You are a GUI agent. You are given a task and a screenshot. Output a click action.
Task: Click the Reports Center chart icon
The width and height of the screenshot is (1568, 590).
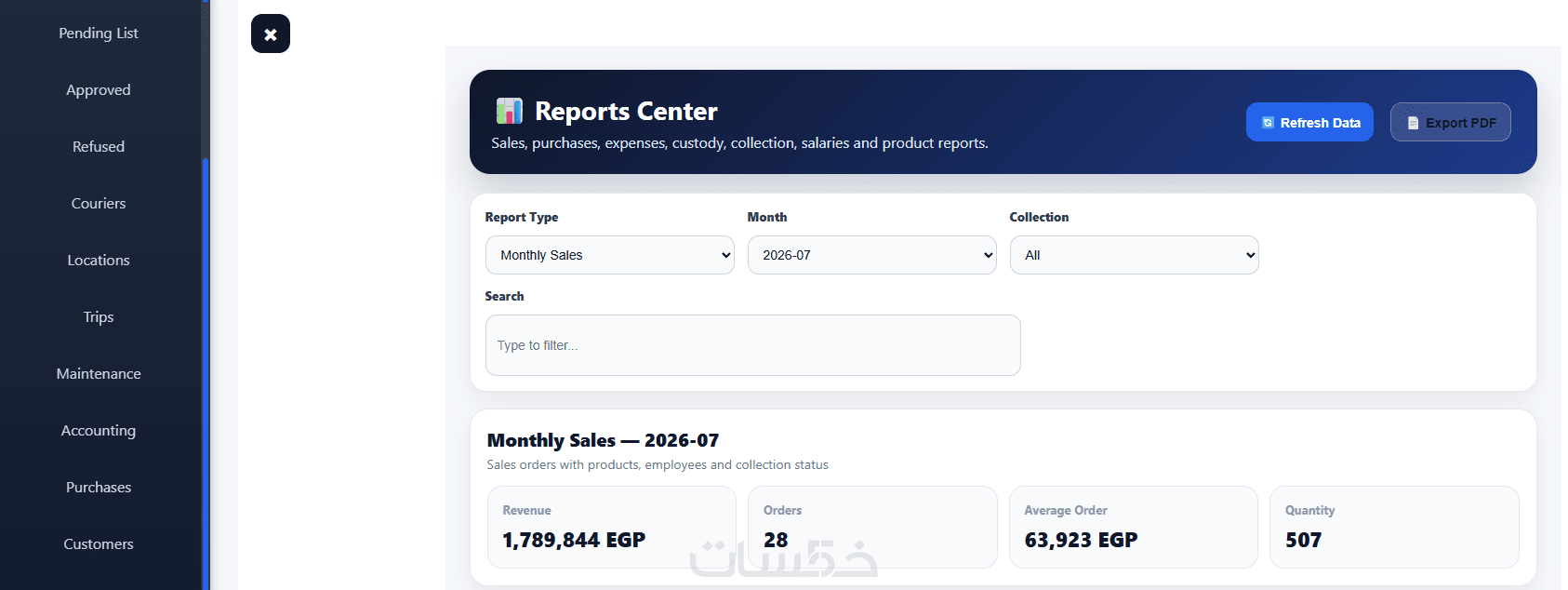click(509, 112)
